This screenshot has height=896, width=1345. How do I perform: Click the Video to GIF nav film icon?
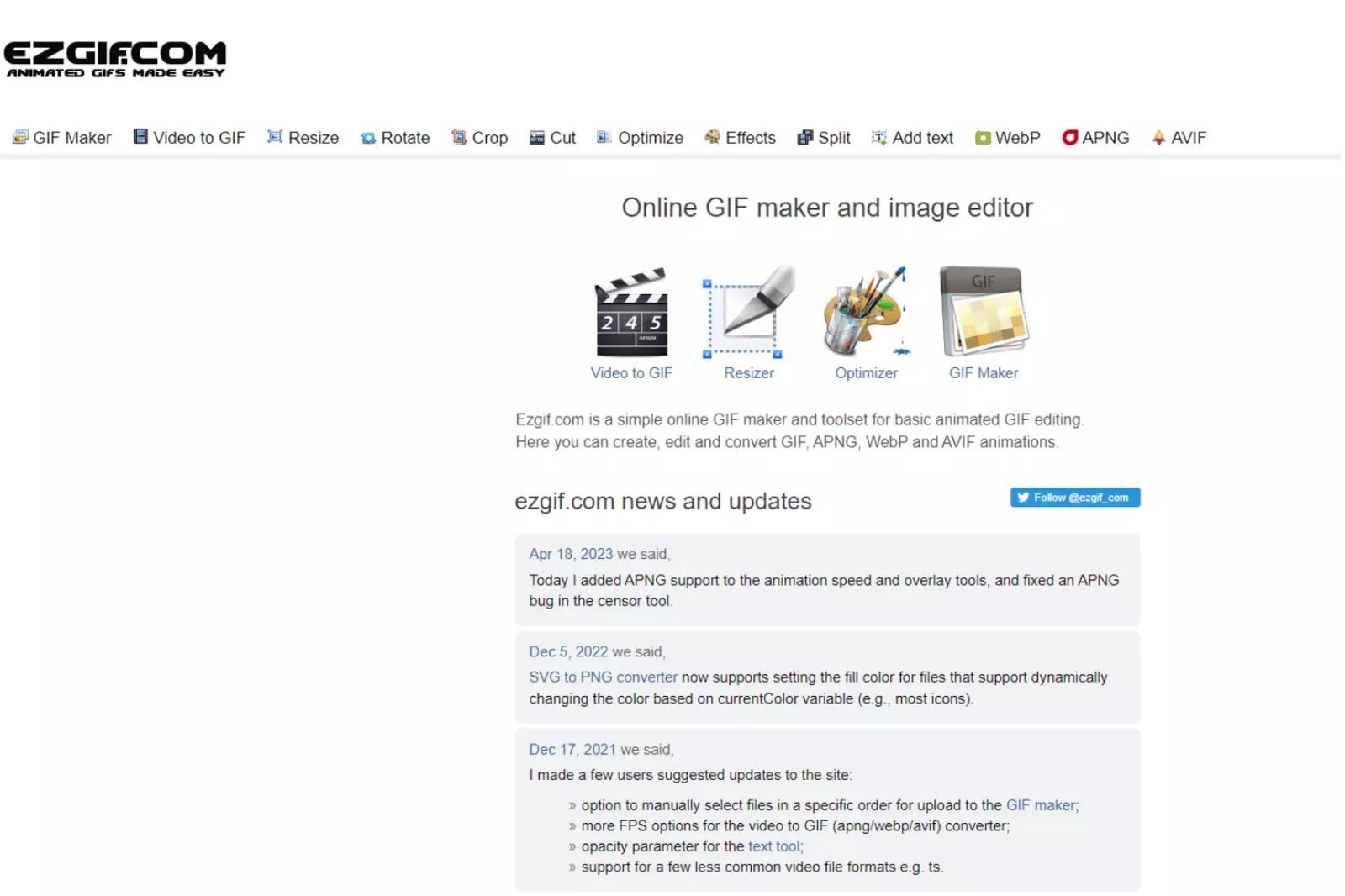[x=140, y=137]
